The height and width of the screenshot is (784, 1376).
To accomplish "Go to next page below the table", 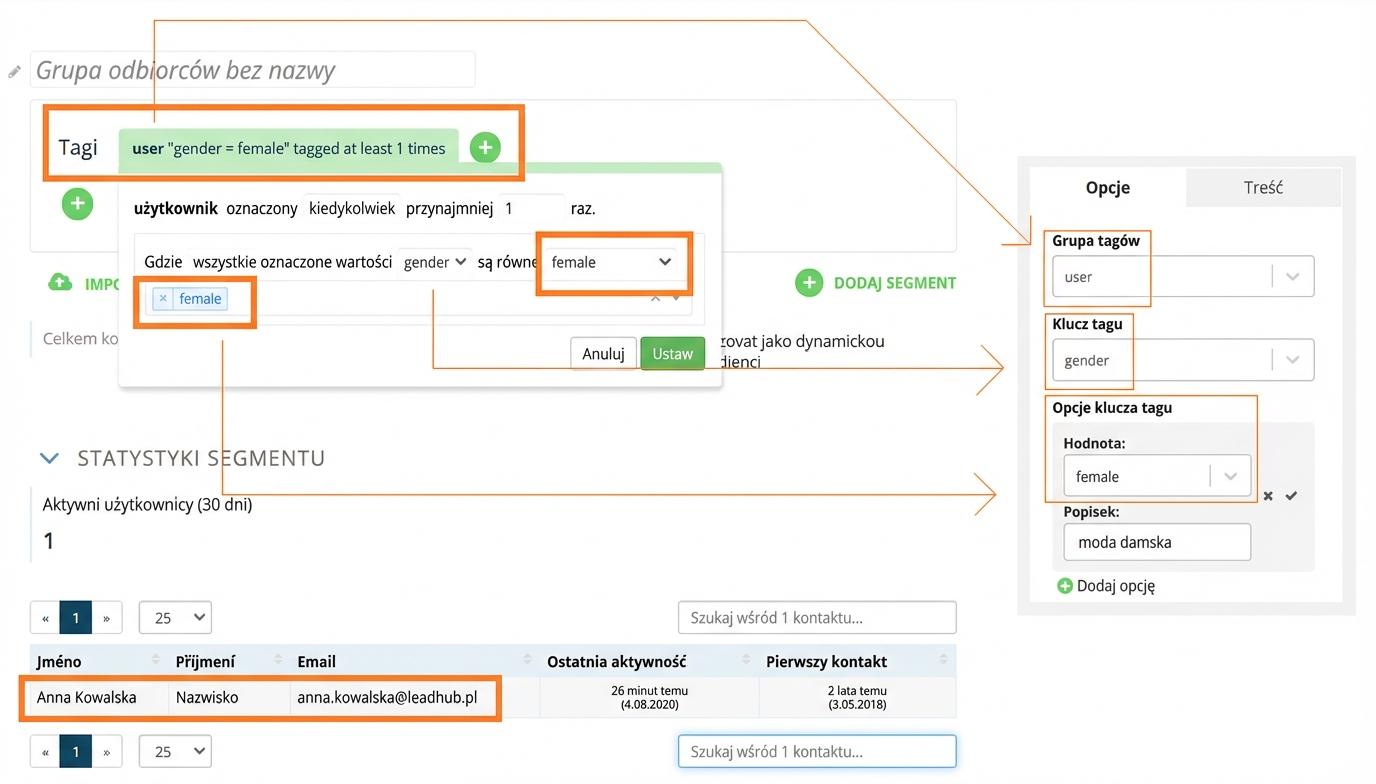I will click(107, 751).
